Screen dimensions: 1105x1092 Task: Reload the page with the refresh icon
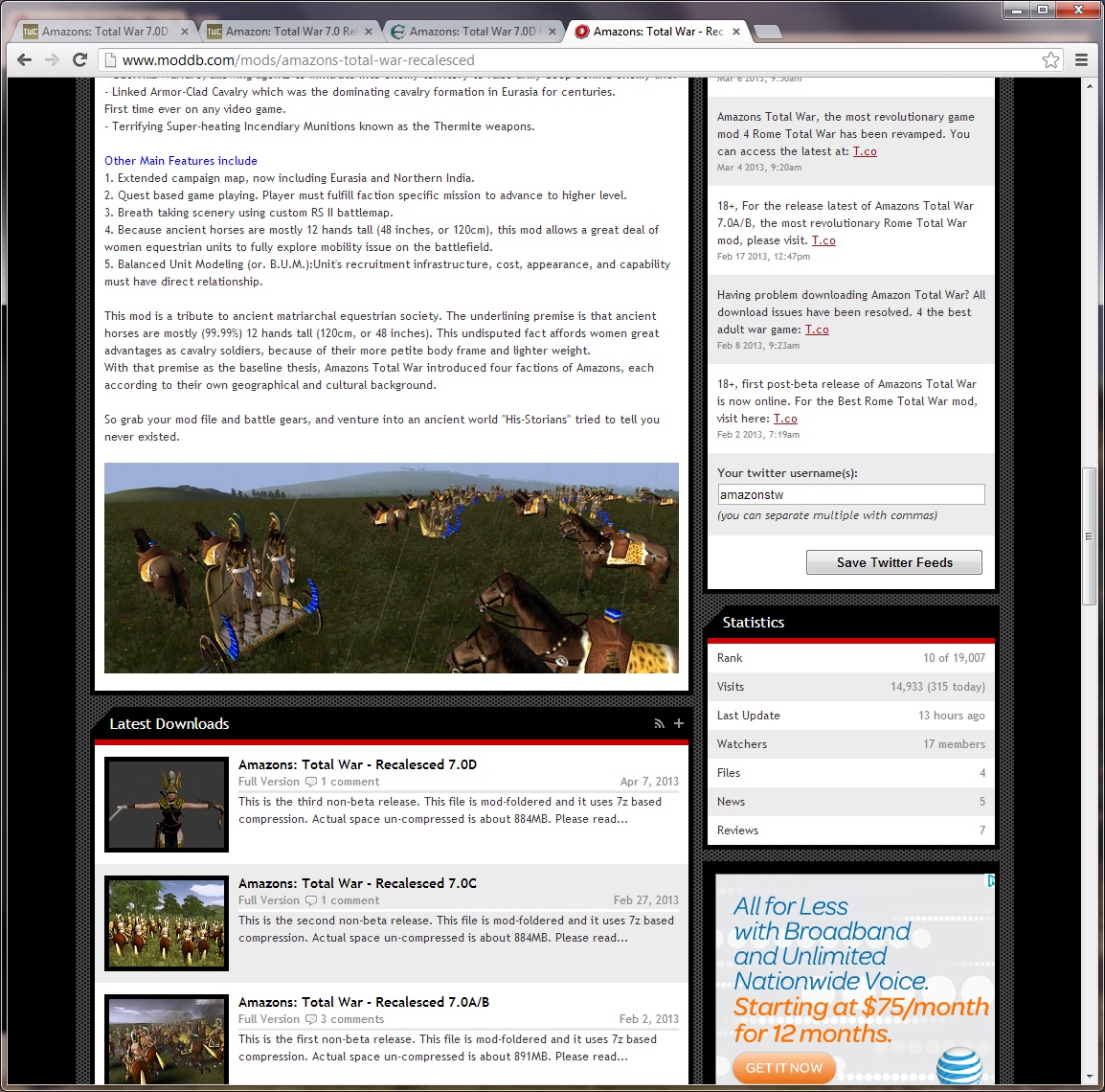point(79,60)
